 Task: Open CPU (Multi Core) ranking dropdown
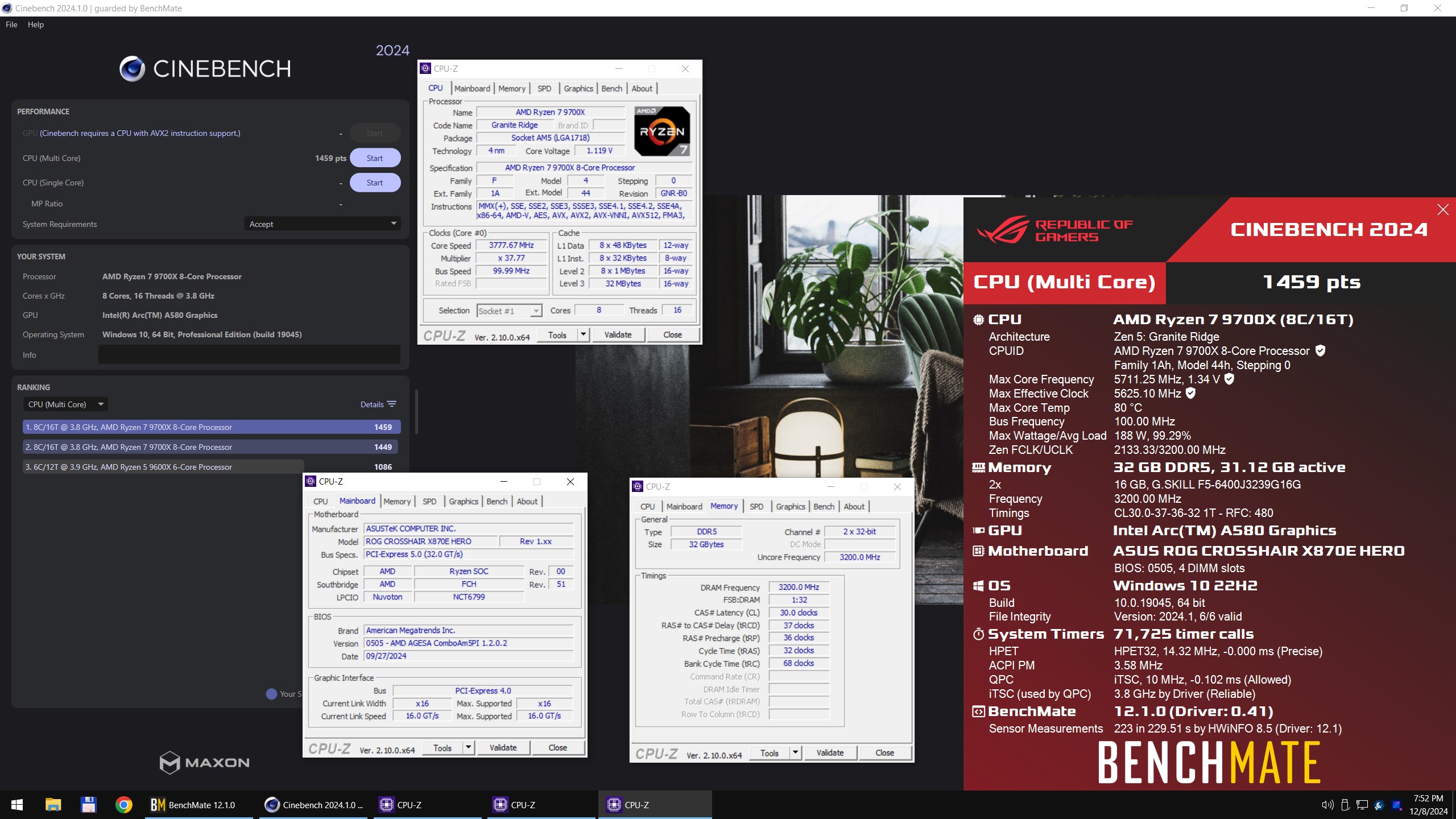(x=65, y=404)
